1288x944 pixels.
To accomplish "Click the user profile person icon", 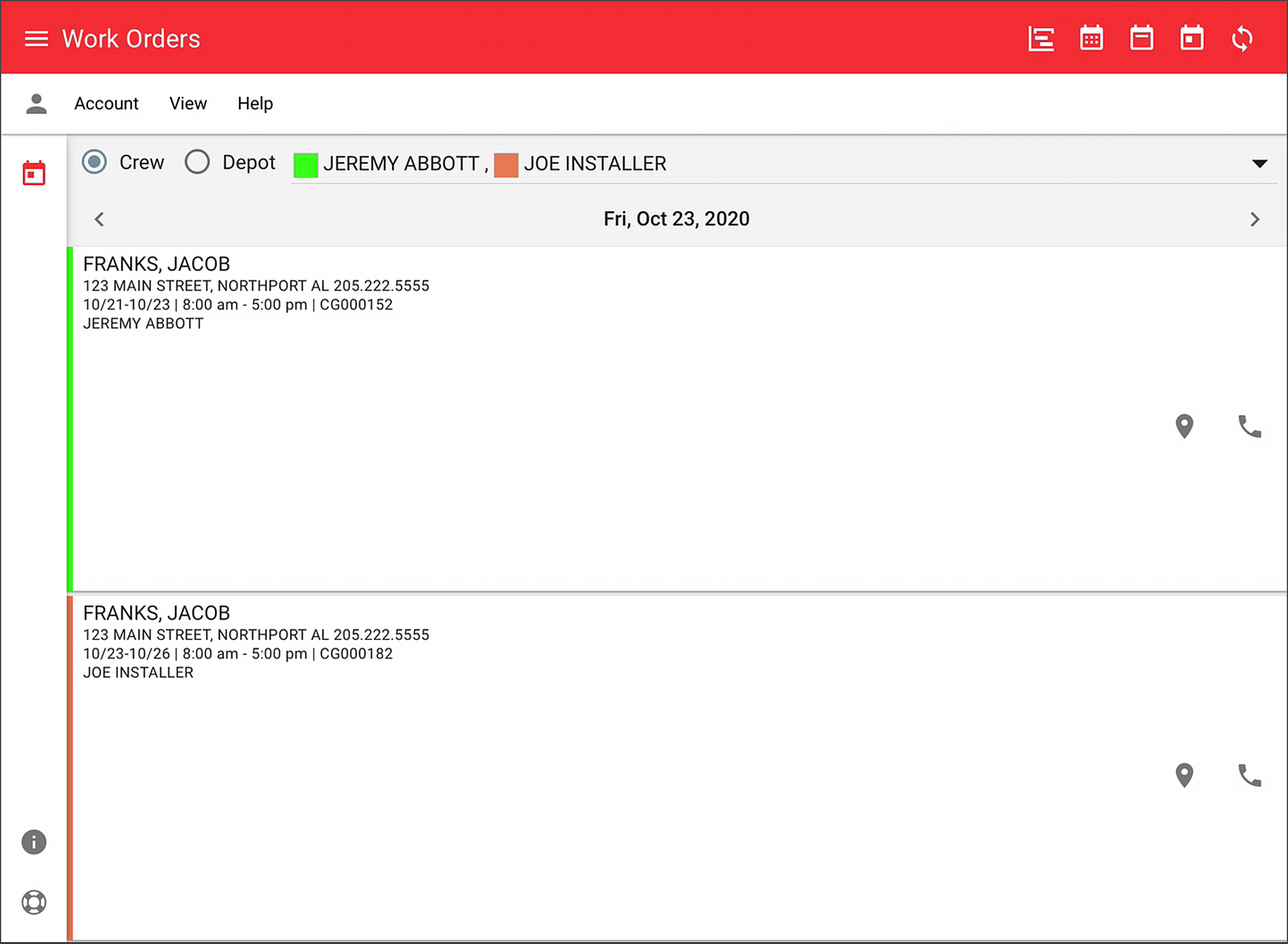I will 36,103.
